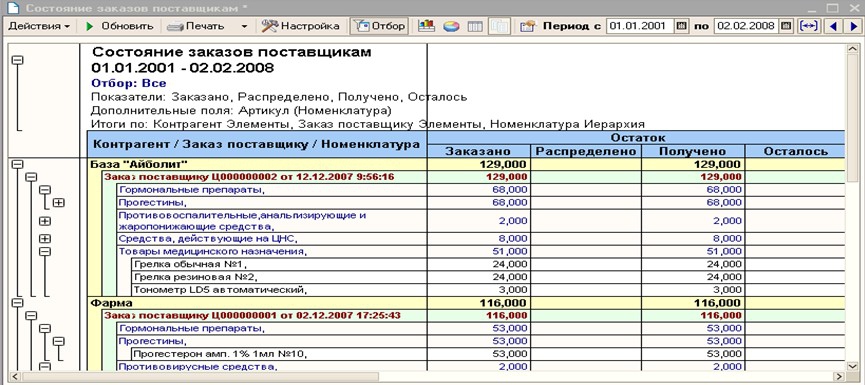Click the start date field 01.01.2001
This screenshot has height=385, width=865.
tap(640, 26)
